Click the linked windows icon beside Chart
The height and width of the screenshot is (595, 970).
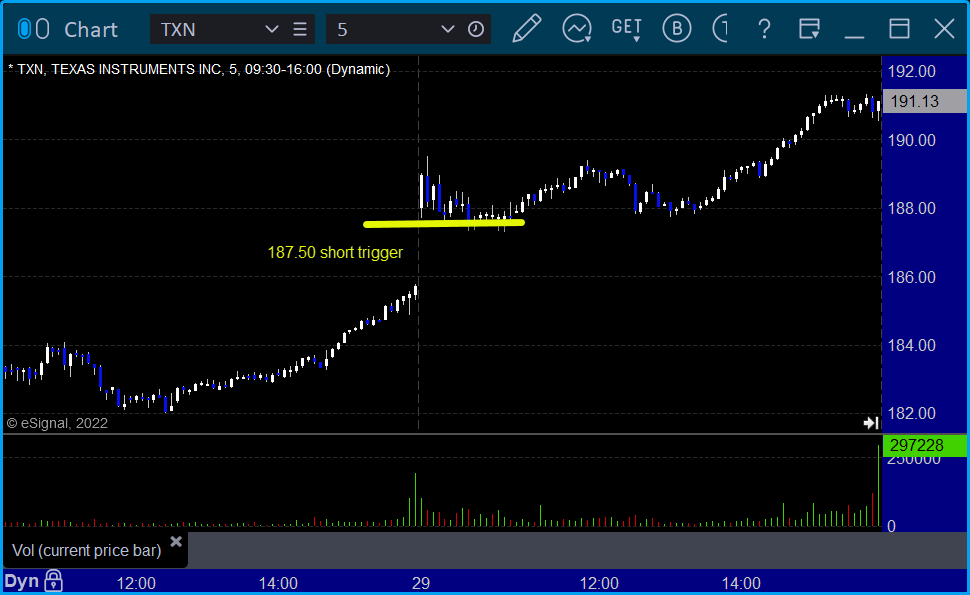pyautogui.click(x=33, y=29)
